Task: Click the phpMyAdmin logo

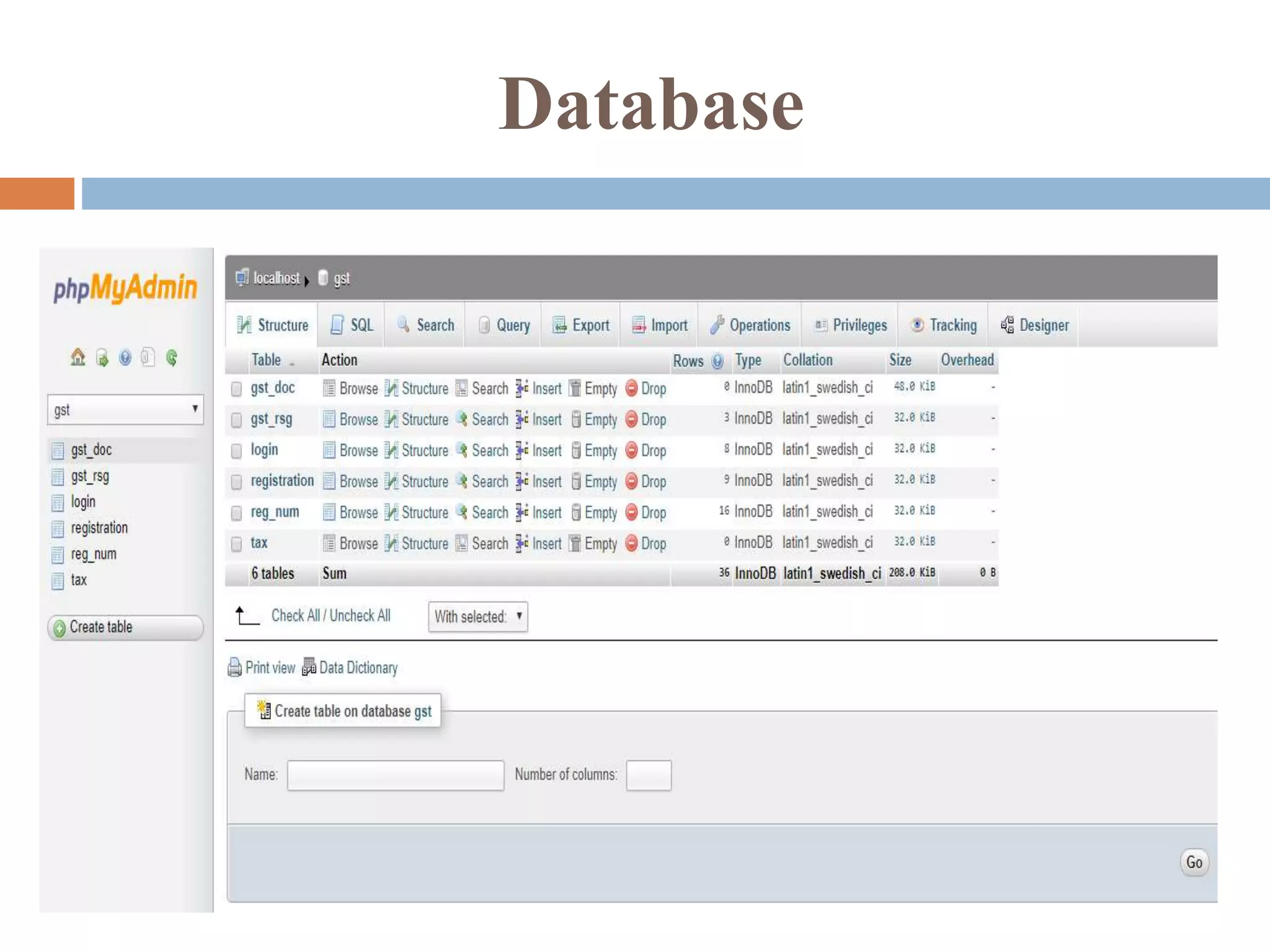Action: coord(125,288)
